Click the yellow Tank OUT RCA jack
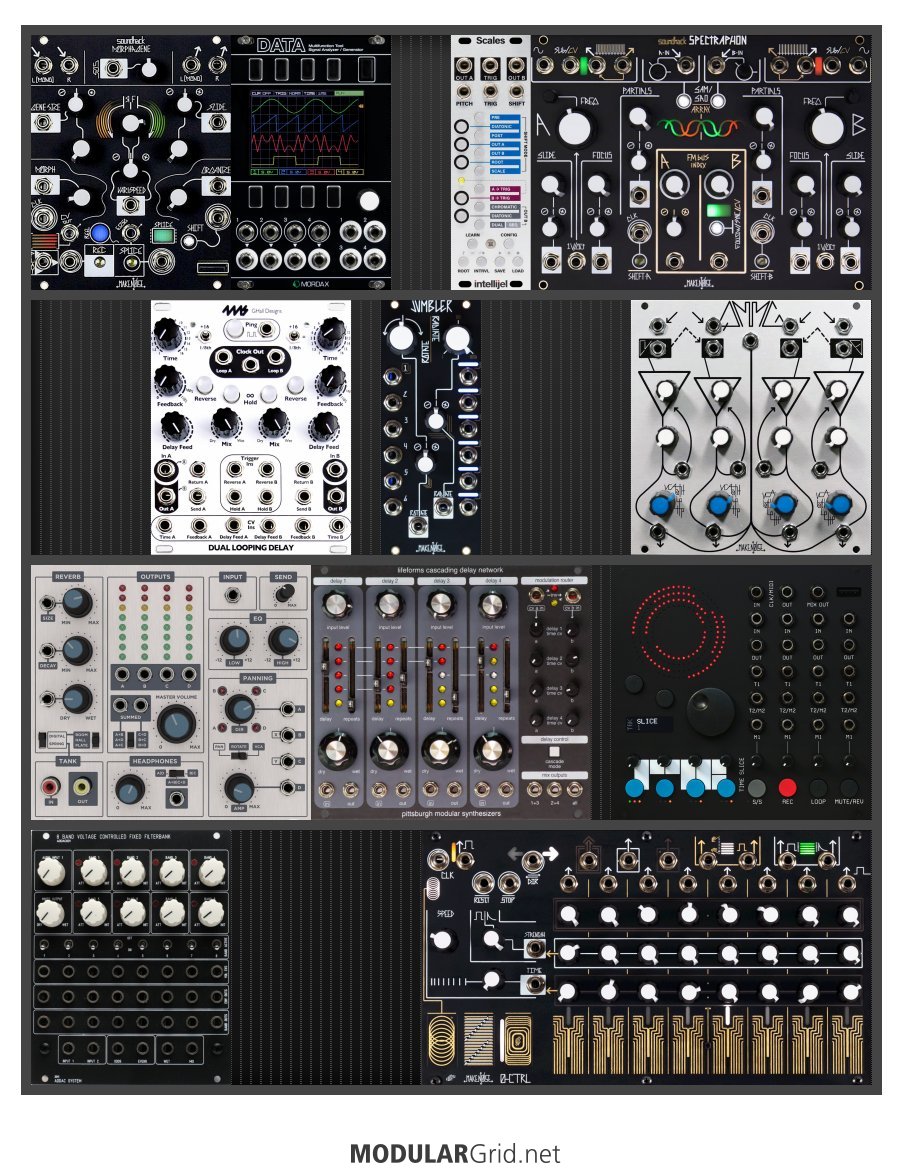 pyautogui.click(x=82, y=786)
